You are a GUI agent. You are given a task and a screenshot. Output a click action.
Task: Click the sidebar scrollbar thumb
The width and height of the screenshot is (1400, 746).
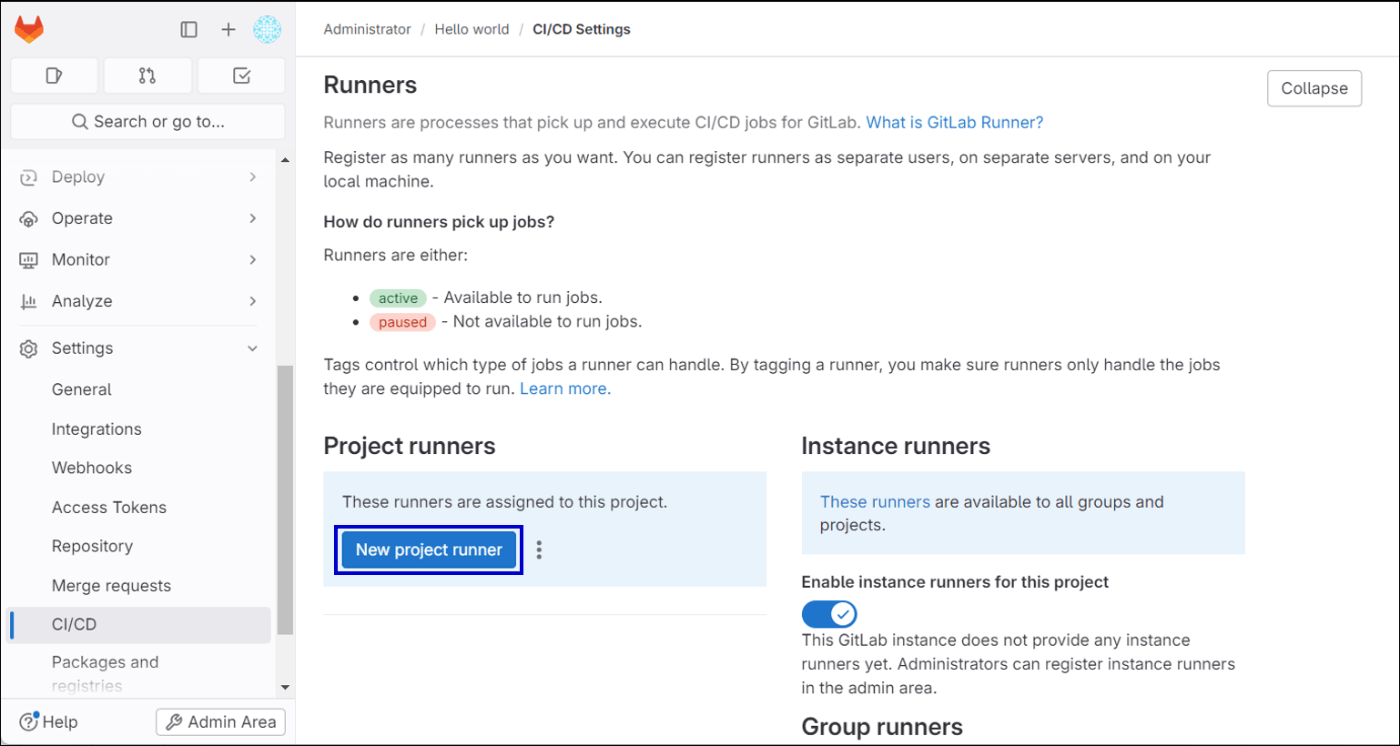click(285, 499)
